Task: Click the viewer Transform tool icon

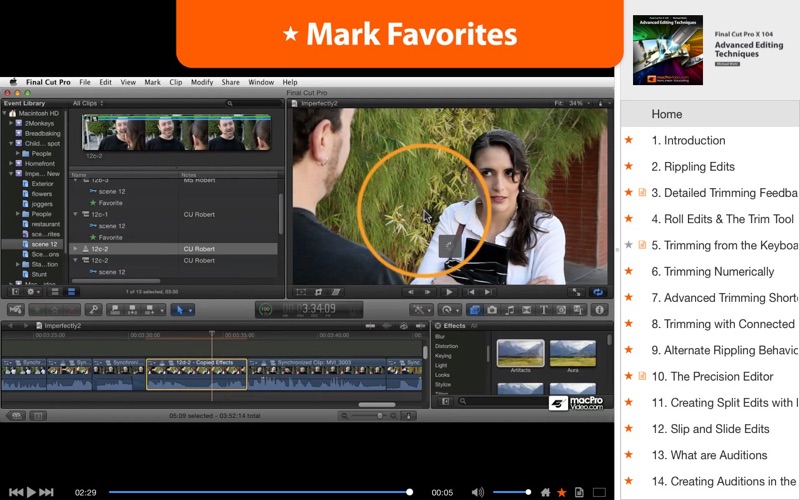Action: [x=301, y=292]
